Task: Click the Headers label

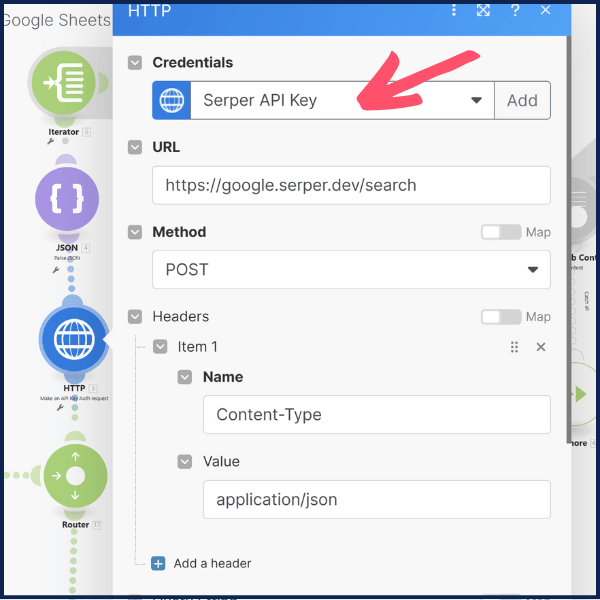Action: 181,317
